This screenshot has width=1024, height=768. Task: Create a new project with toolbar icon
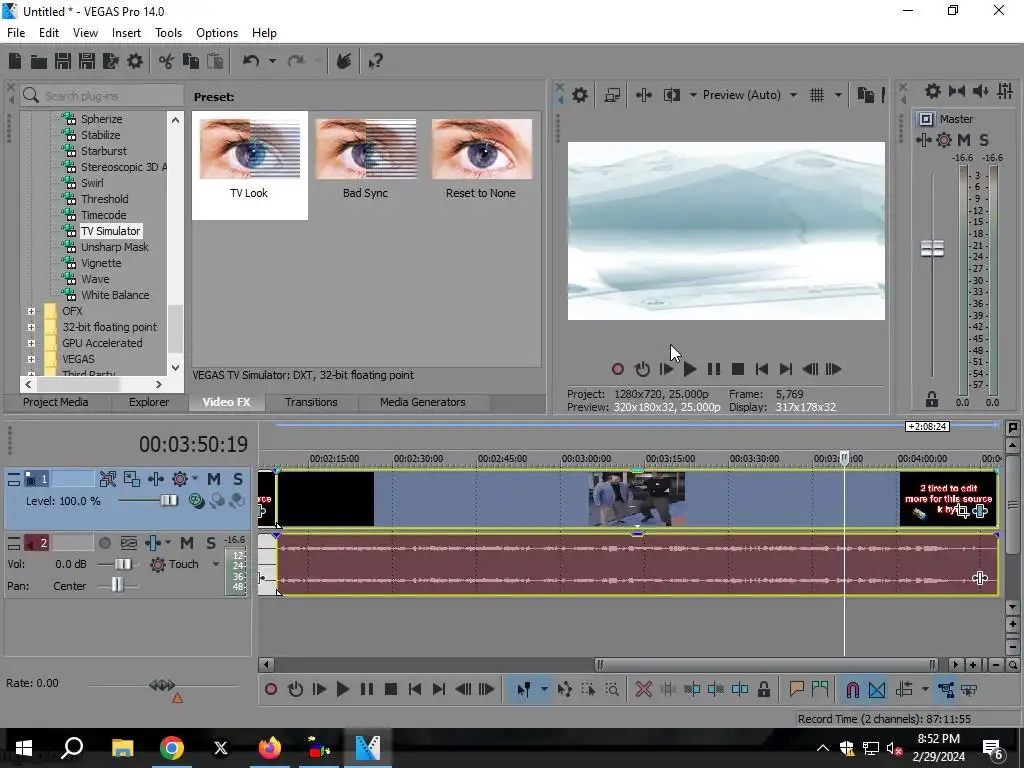(x=15, y=61)
